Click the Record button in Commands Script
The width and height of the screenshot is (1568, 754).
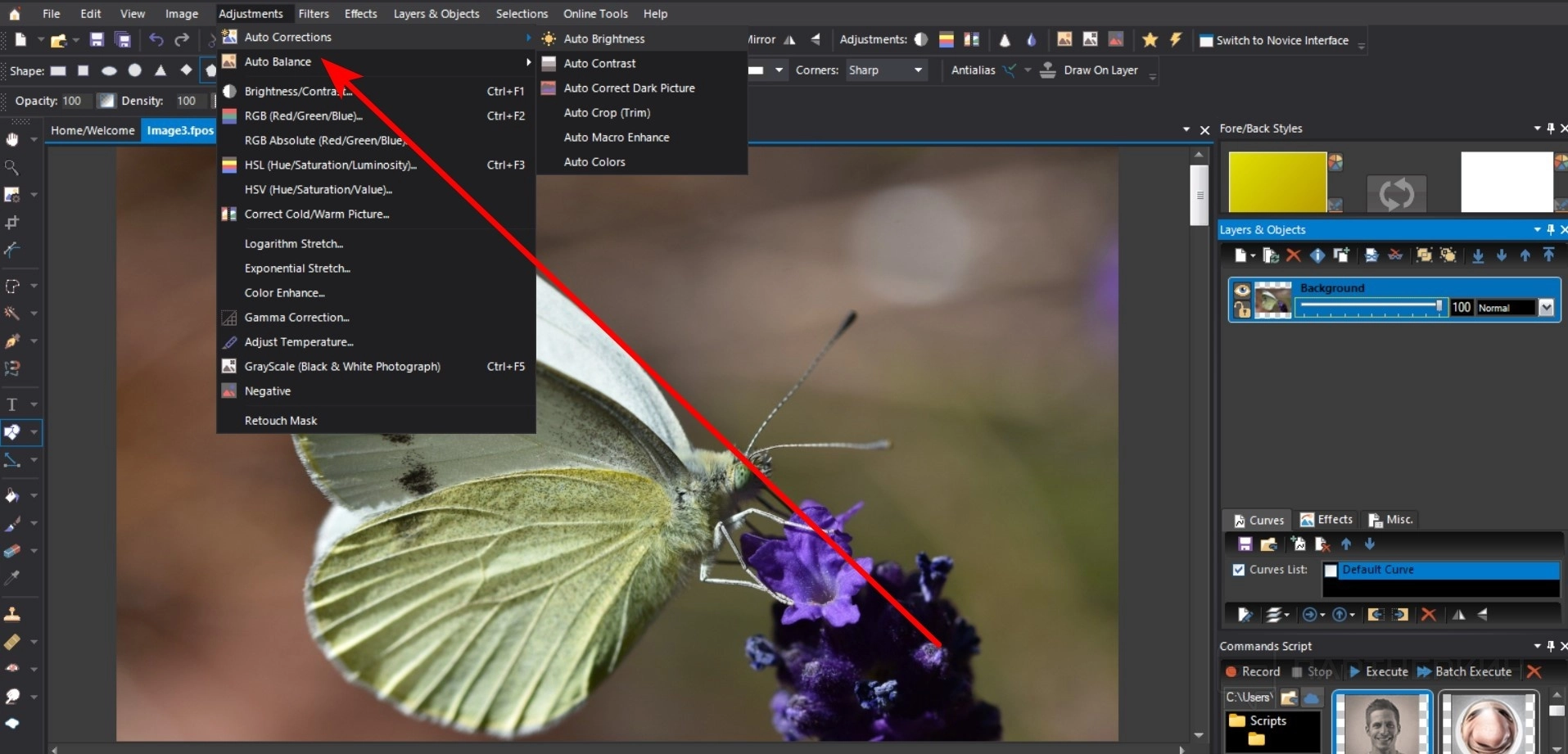click(x=1253, y=671)
